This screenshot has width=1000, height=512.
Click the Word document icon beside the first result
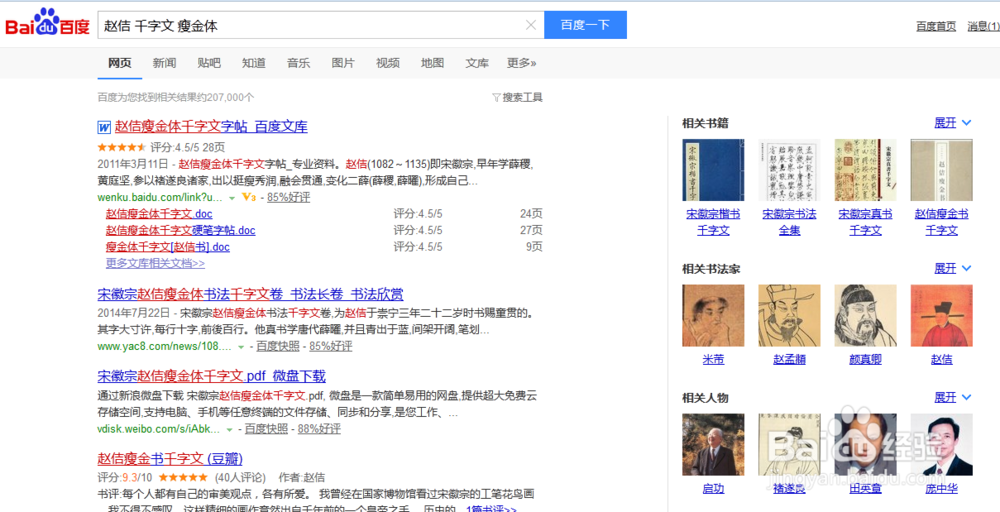(104, 128)
